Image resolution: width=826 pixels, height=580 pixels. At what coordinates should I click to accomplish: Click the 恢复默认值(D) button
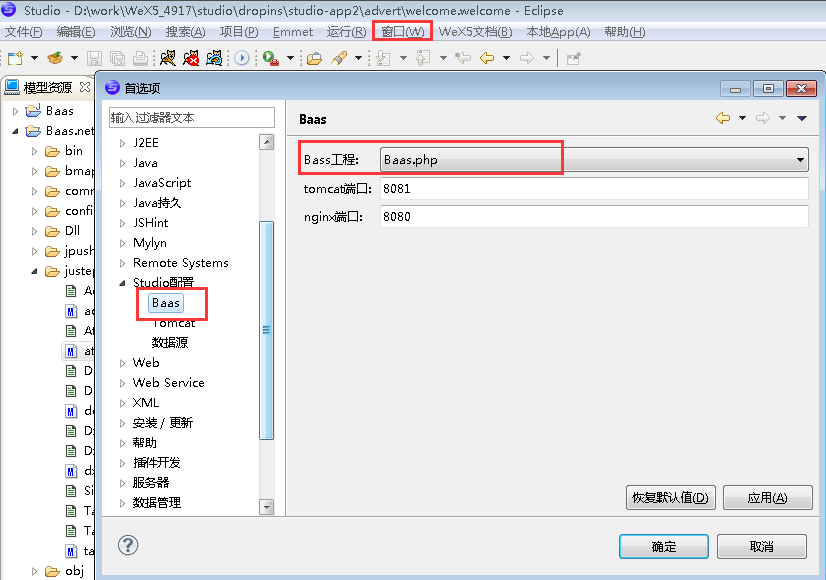671,497
